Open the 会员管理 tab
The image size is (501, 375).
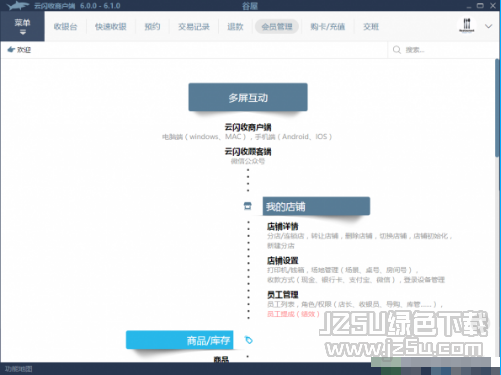[x=277, y=27]
